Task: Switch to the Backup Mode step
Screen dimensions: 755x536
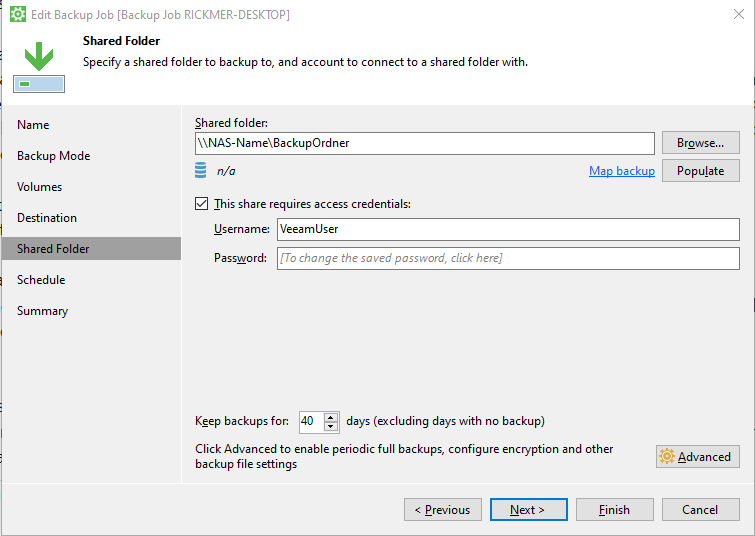Action: 54,156
